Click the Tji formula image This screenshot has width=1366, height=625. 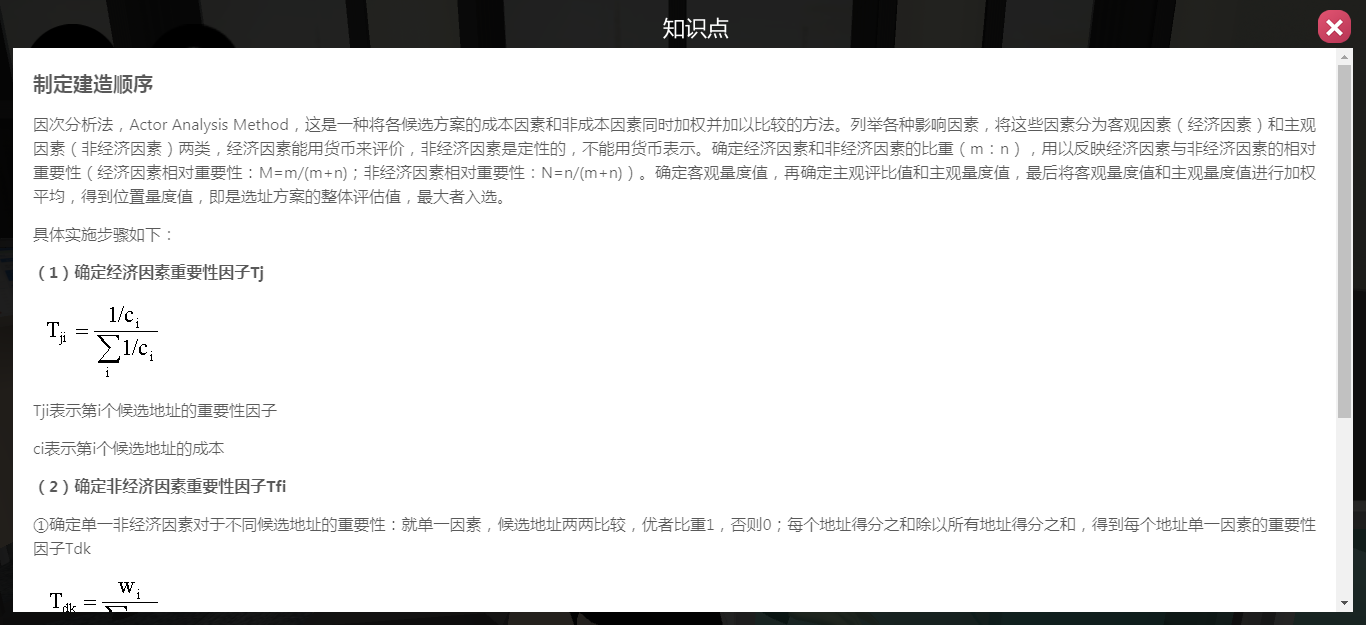point(101,339)
